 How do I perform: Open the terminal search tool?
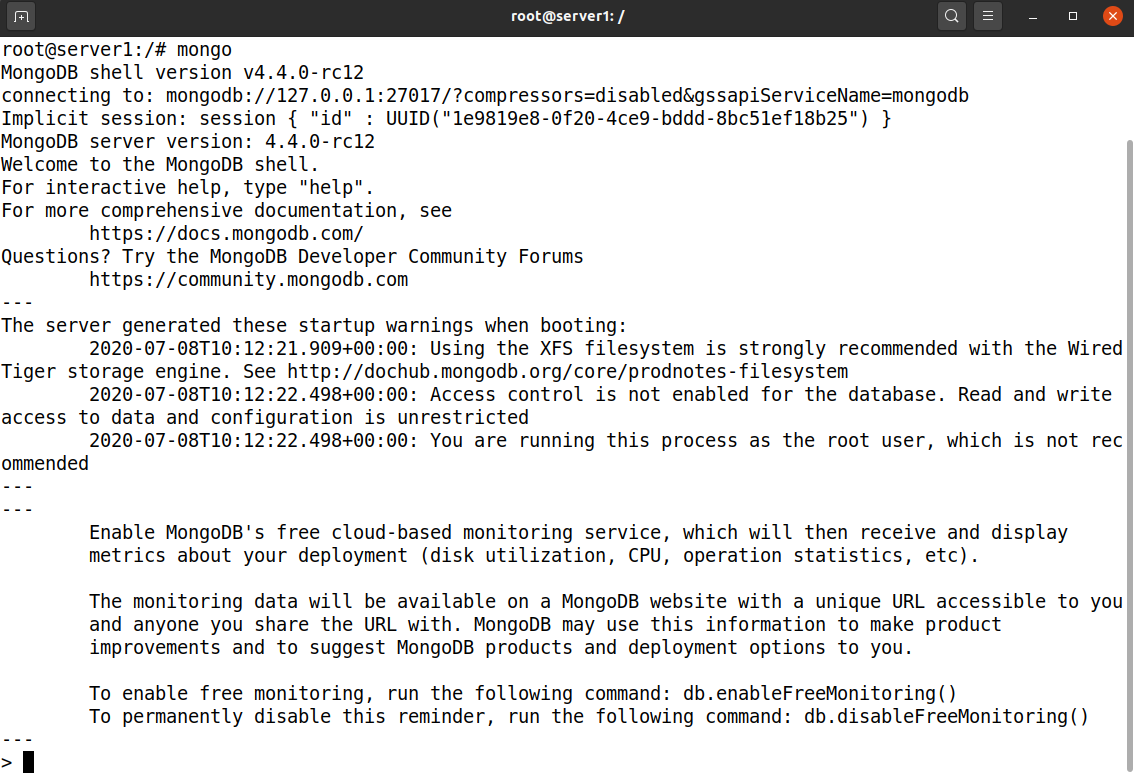click(x=951, y=16)
